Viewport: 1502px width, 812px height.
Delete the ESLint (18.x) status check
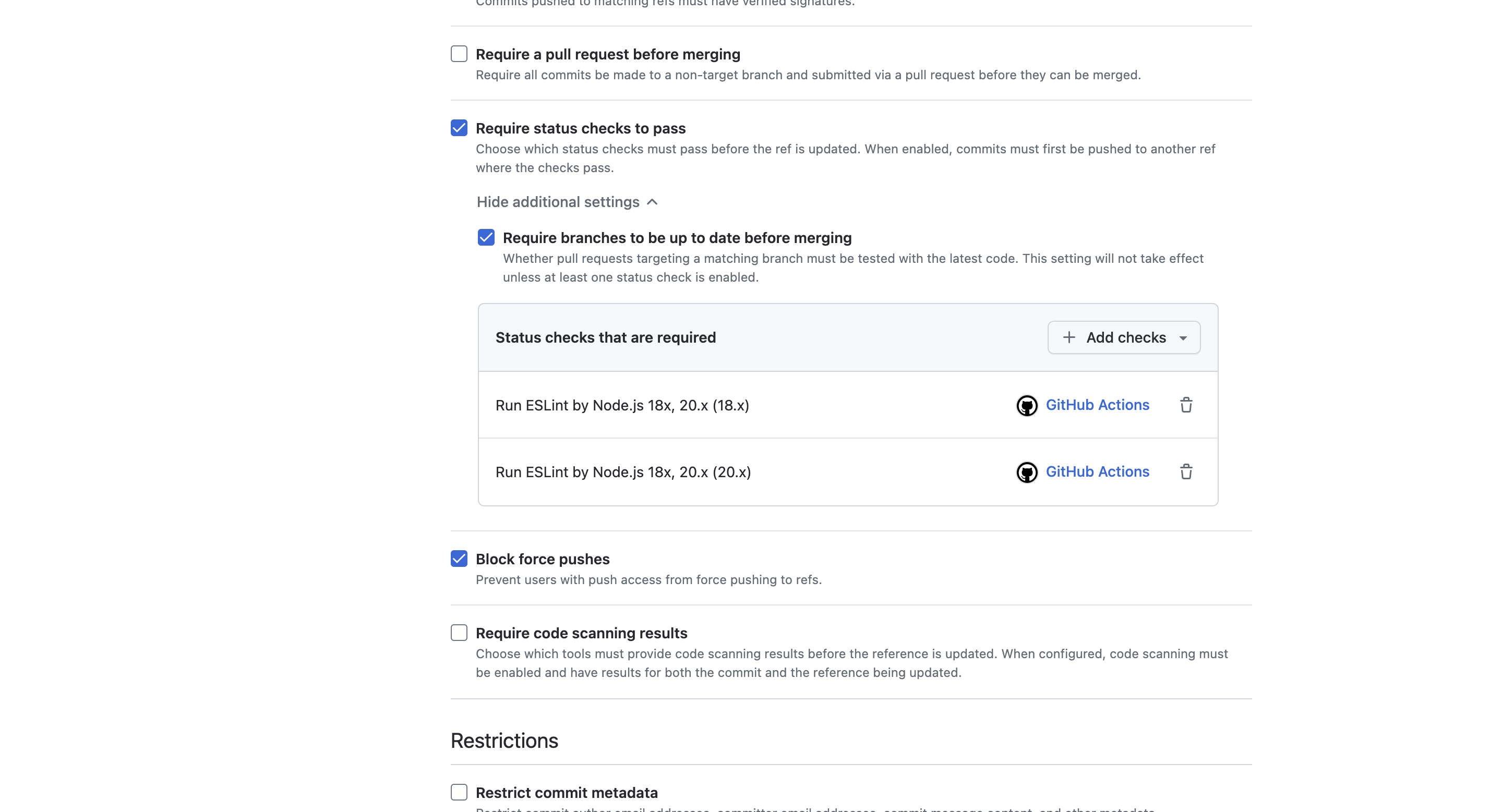(x=1186, y=405)
